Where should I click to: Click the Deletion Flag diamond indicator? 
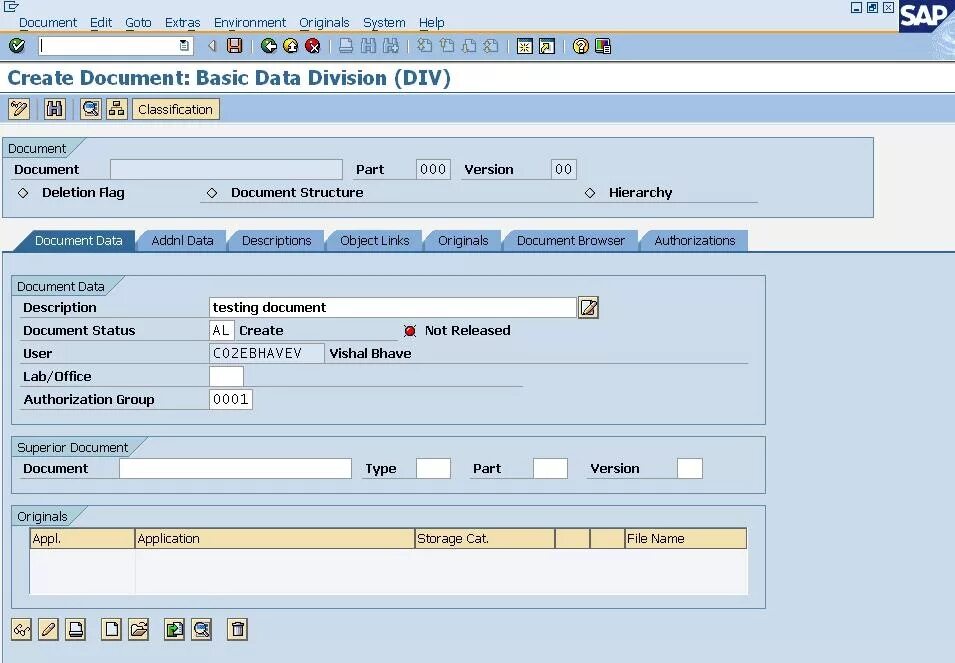tap(23, 193)
